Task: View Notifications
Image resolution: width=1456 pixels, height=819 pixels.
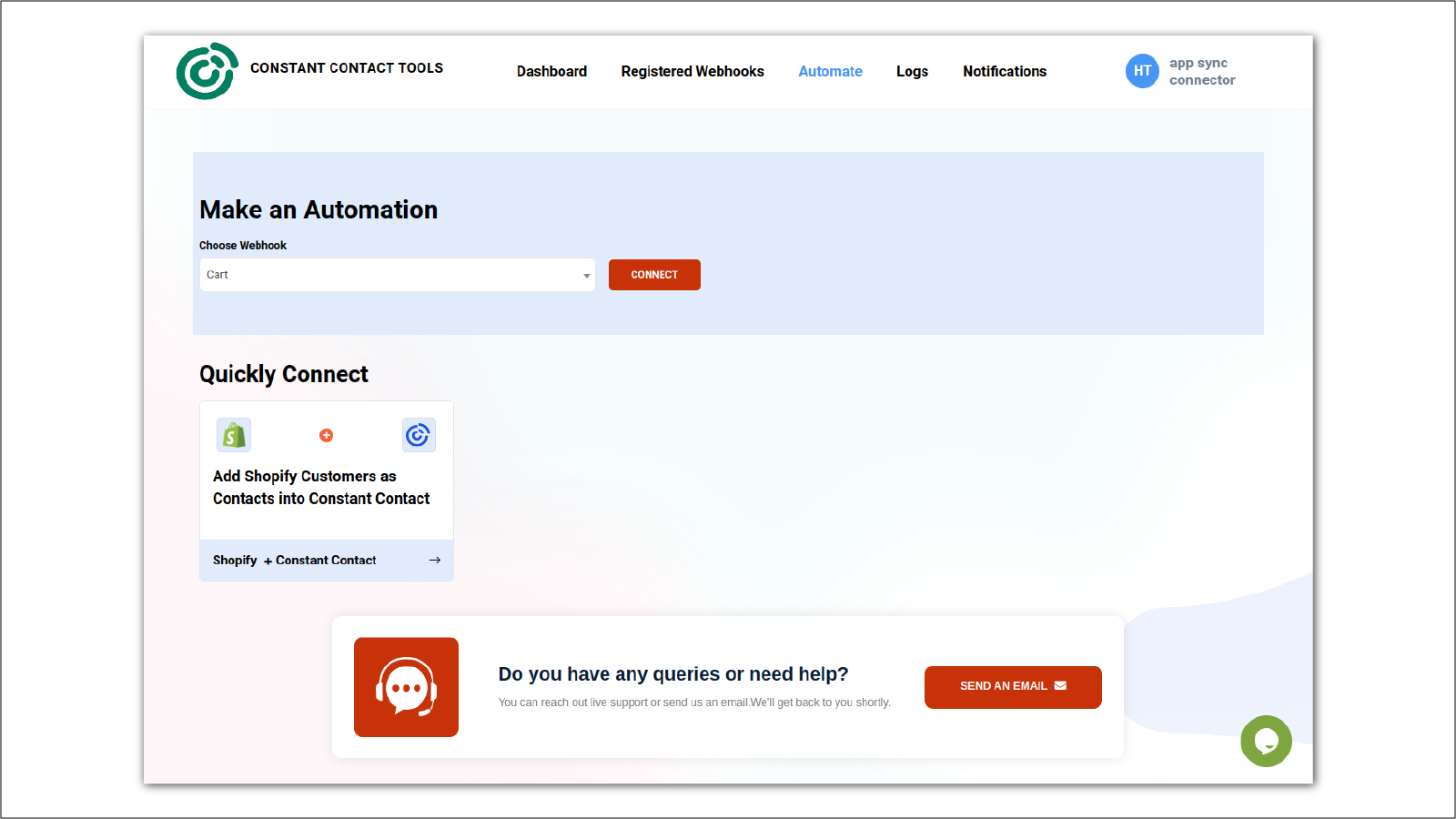Action: 1005,71
